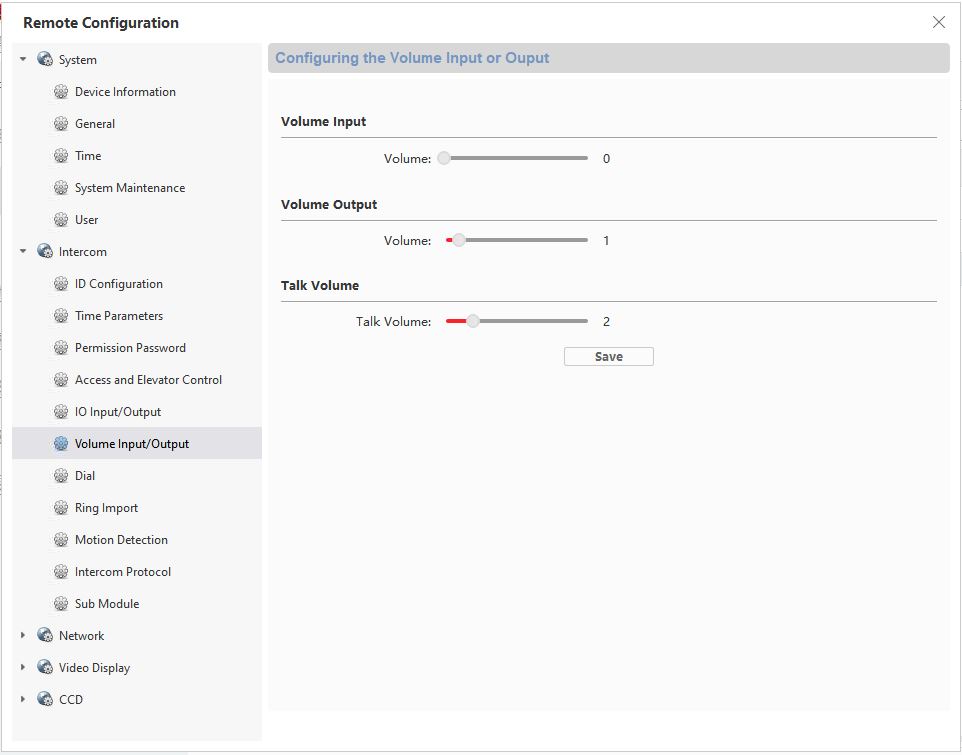962x755 pixels.
Task: Collapse the System tree section
Action: [23, 60]
